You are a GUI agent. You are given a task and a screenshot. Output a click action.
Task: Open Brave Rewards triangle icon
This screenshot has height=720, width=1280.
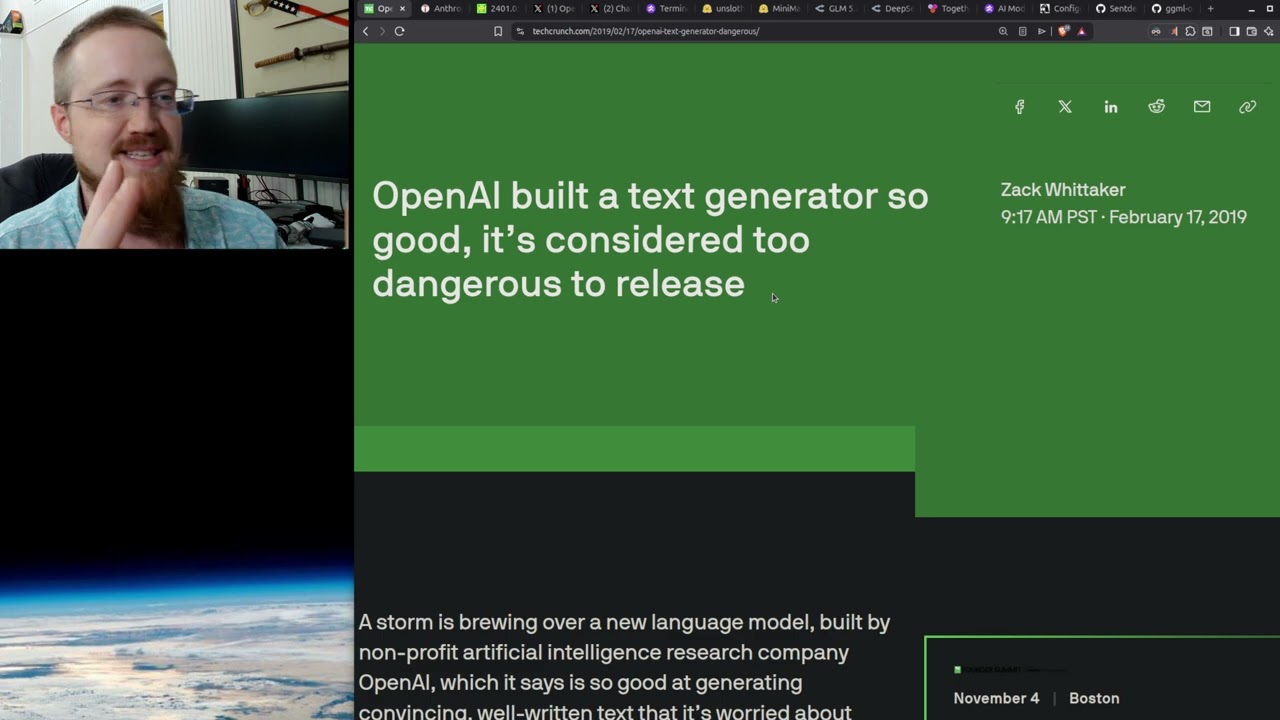1081,31
